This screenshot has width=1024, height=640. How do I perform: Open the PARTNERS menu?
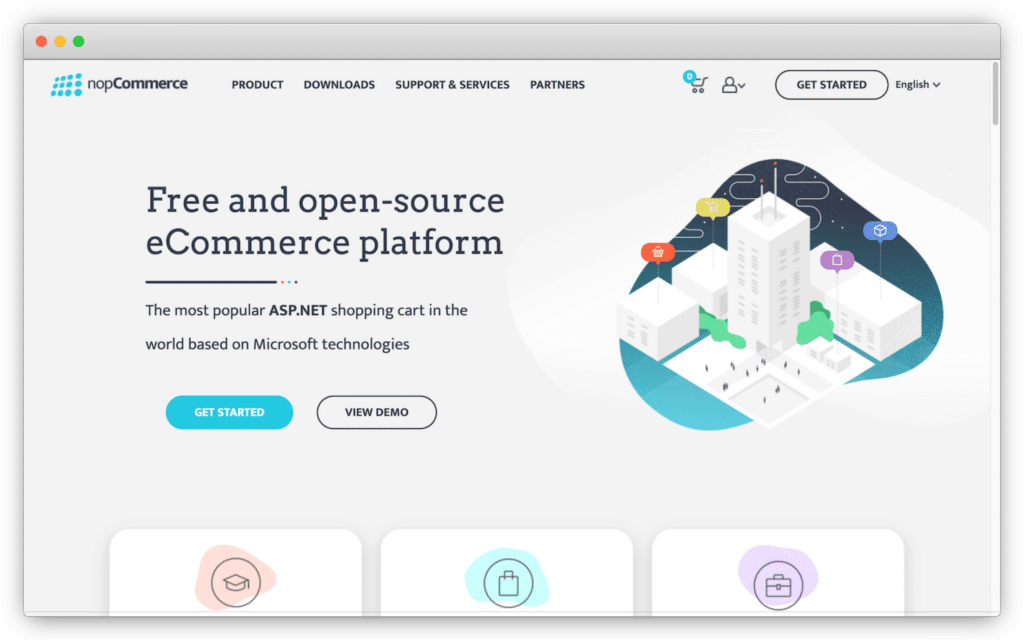point(557,85)
